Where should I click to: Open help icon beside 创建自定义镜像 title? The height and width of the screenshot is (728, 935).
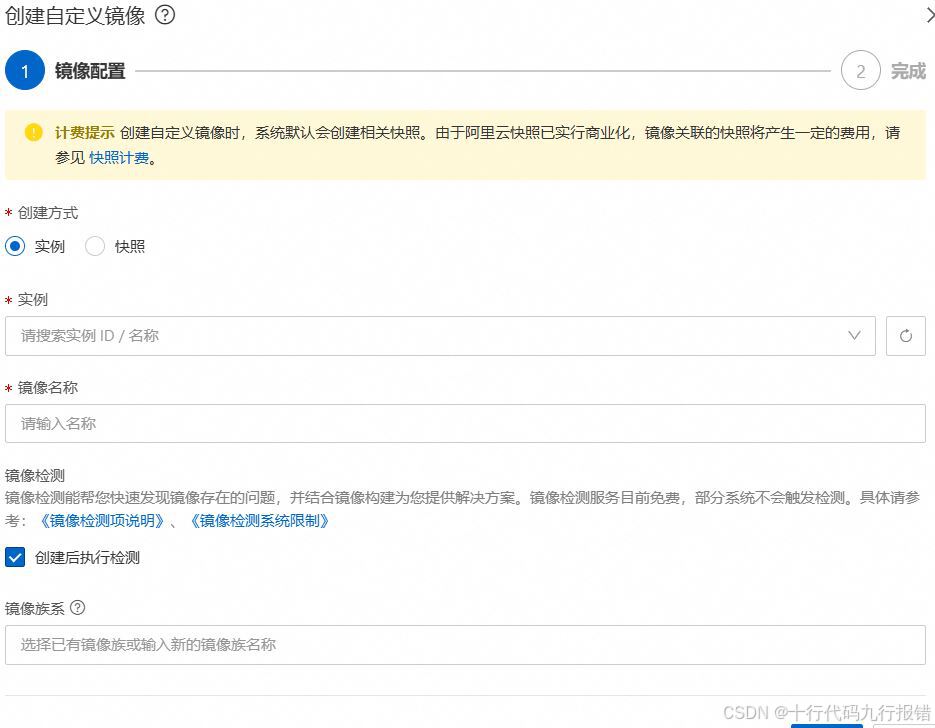(165, 14)
